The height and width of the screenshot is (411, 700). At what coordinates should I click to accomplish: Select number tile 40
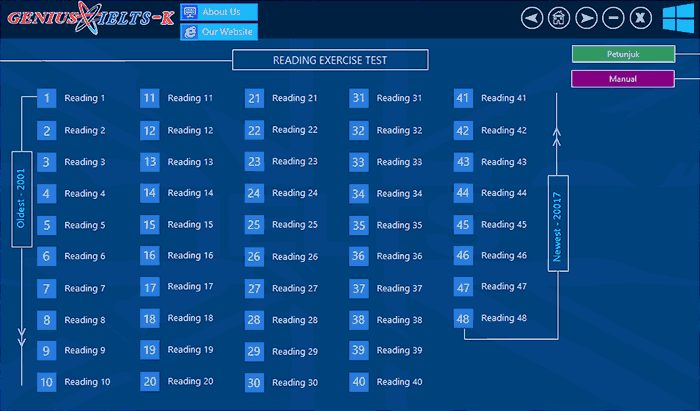click(359, 382)
